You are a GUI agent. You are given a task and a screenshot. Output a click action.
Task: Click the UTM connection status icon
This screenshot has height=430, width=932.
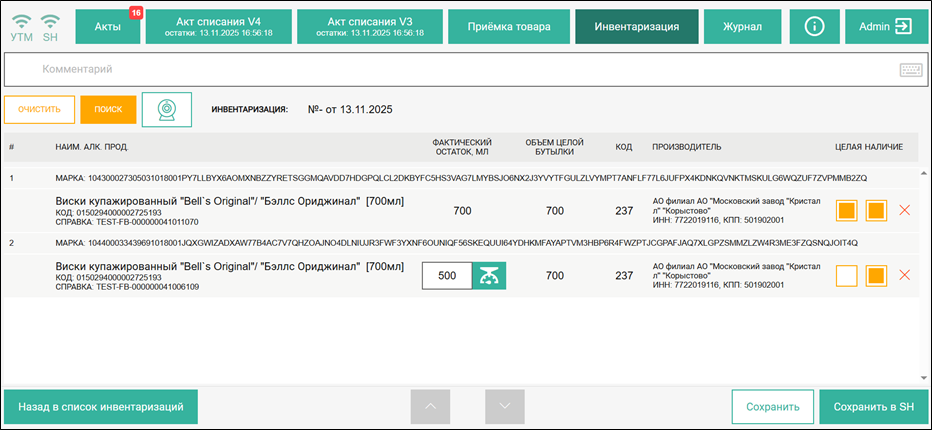[x=21, y=27]
